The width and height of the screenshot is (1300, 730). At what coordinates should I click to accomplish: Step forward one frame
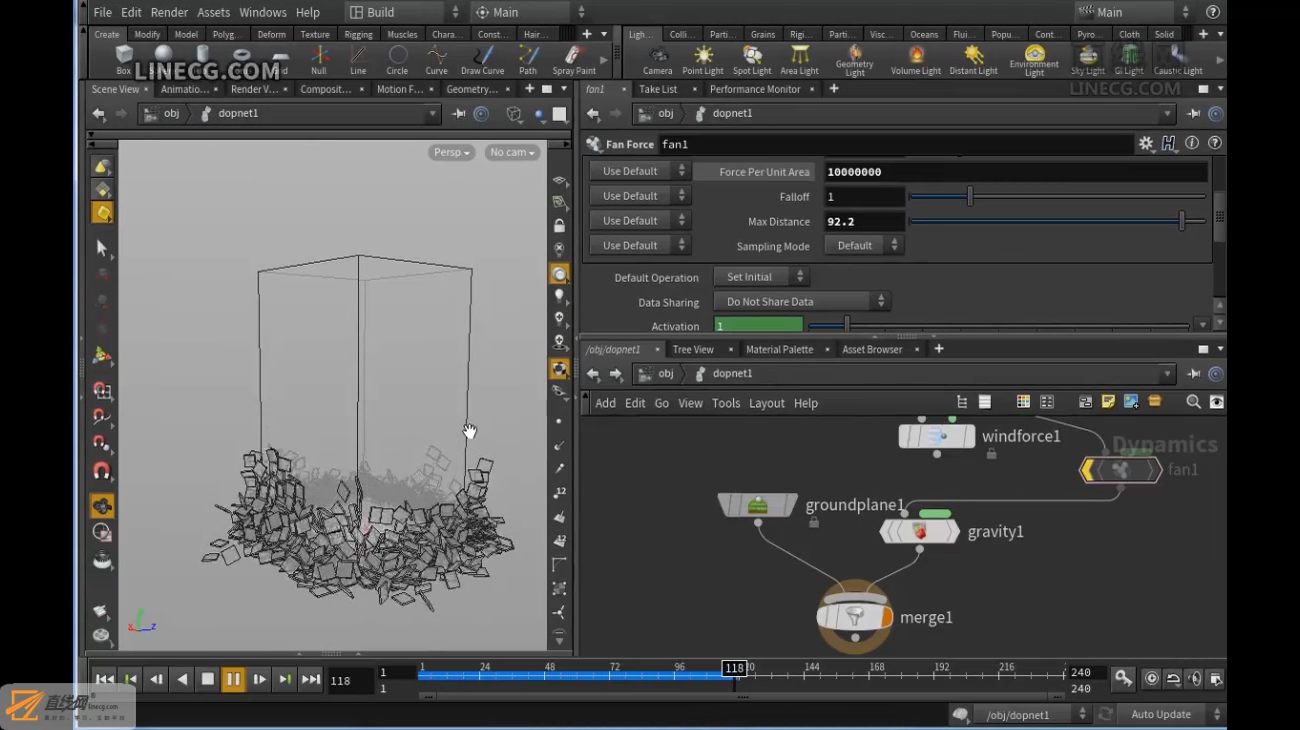259,679
